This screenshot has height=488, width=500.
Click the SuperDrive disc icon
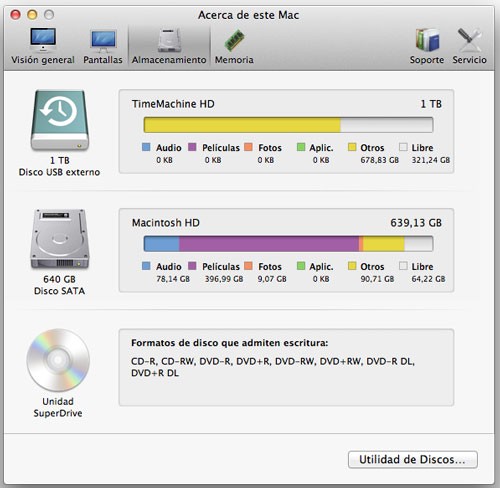tap(58, 360)
